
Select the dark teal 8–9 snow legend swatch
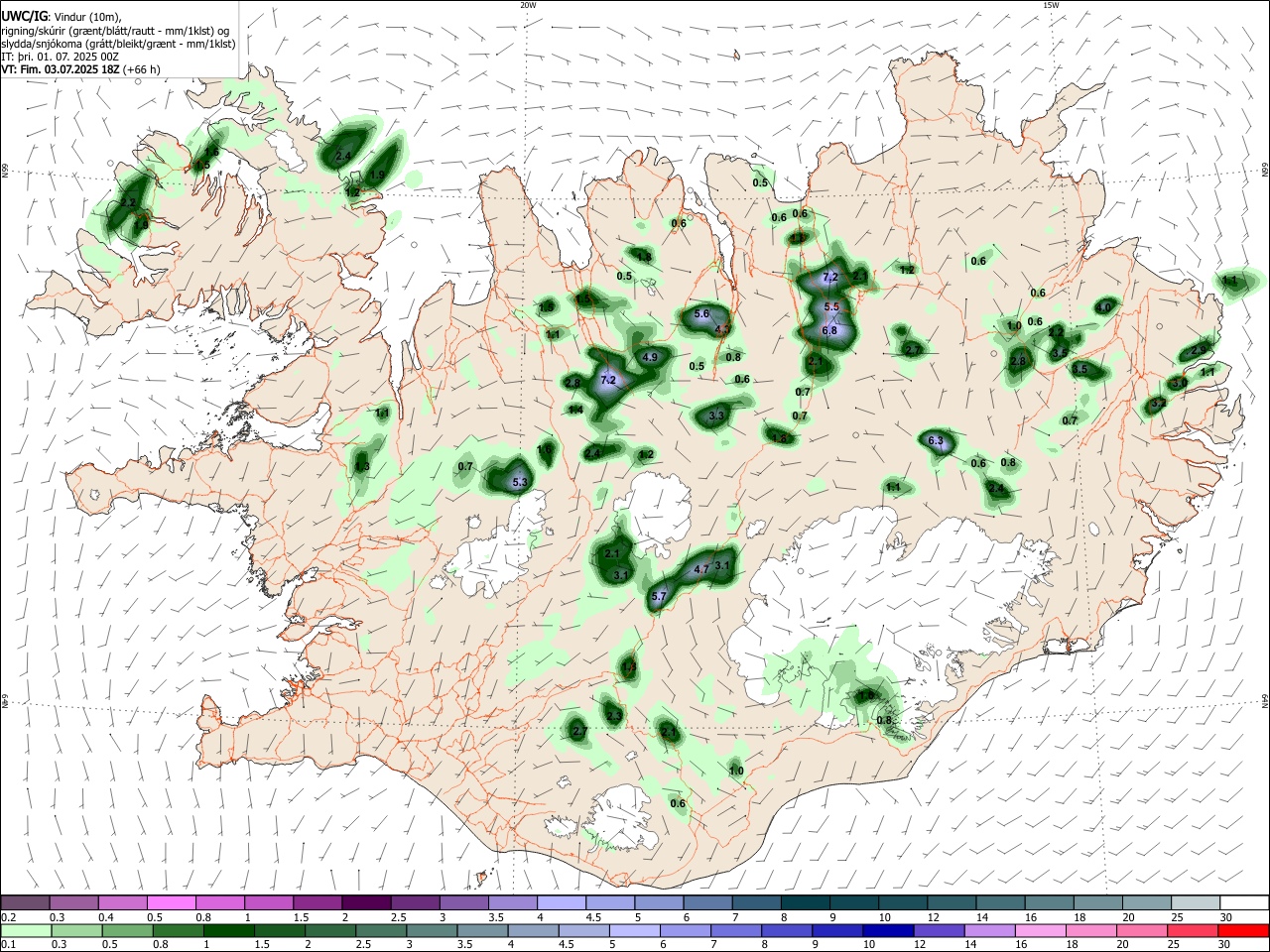[x=805, y=903]
